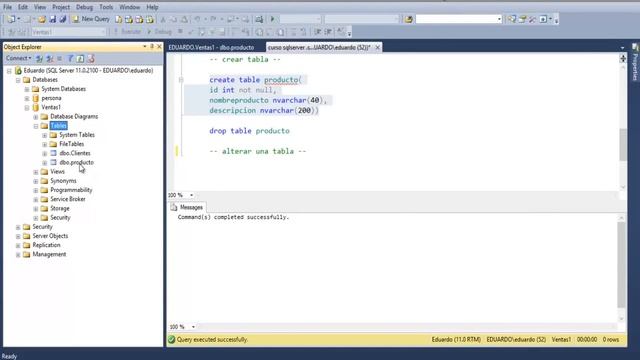Image resolution: width=640 pixels, height=360 pixels.
Task: Select the Views folder in tree
Action: coord(57,171)
